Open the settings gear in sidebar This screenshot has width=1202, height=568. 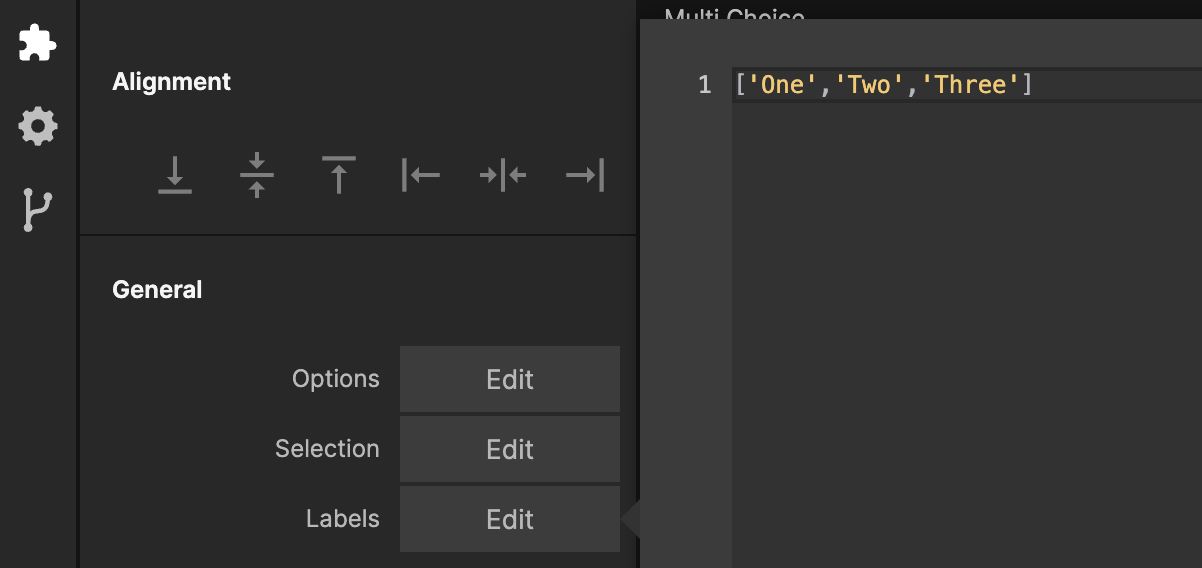pyautogui.click(x=38, y=126)
